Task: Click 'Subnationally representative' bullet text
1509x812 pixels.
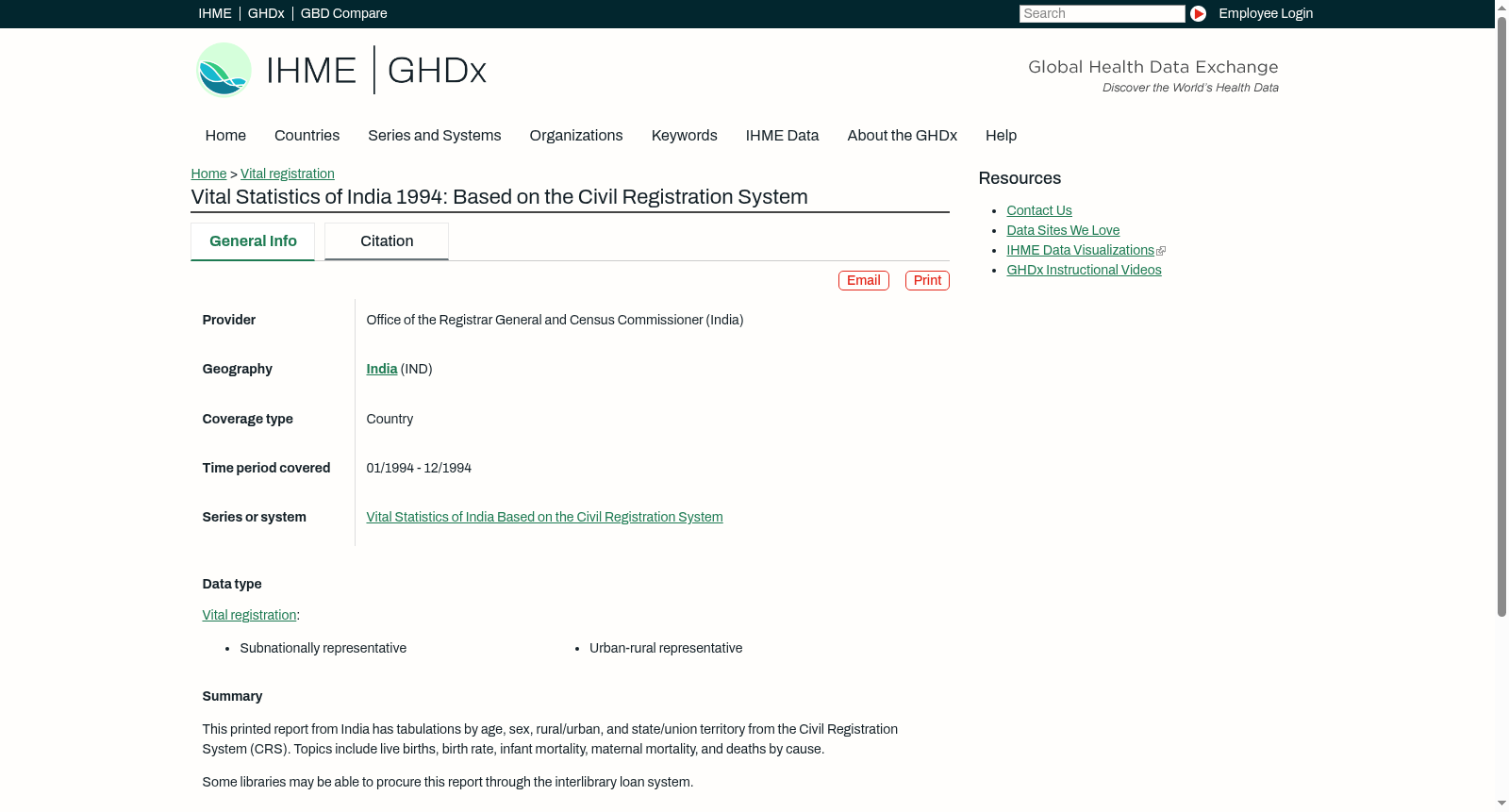Action: pos(323,648)
